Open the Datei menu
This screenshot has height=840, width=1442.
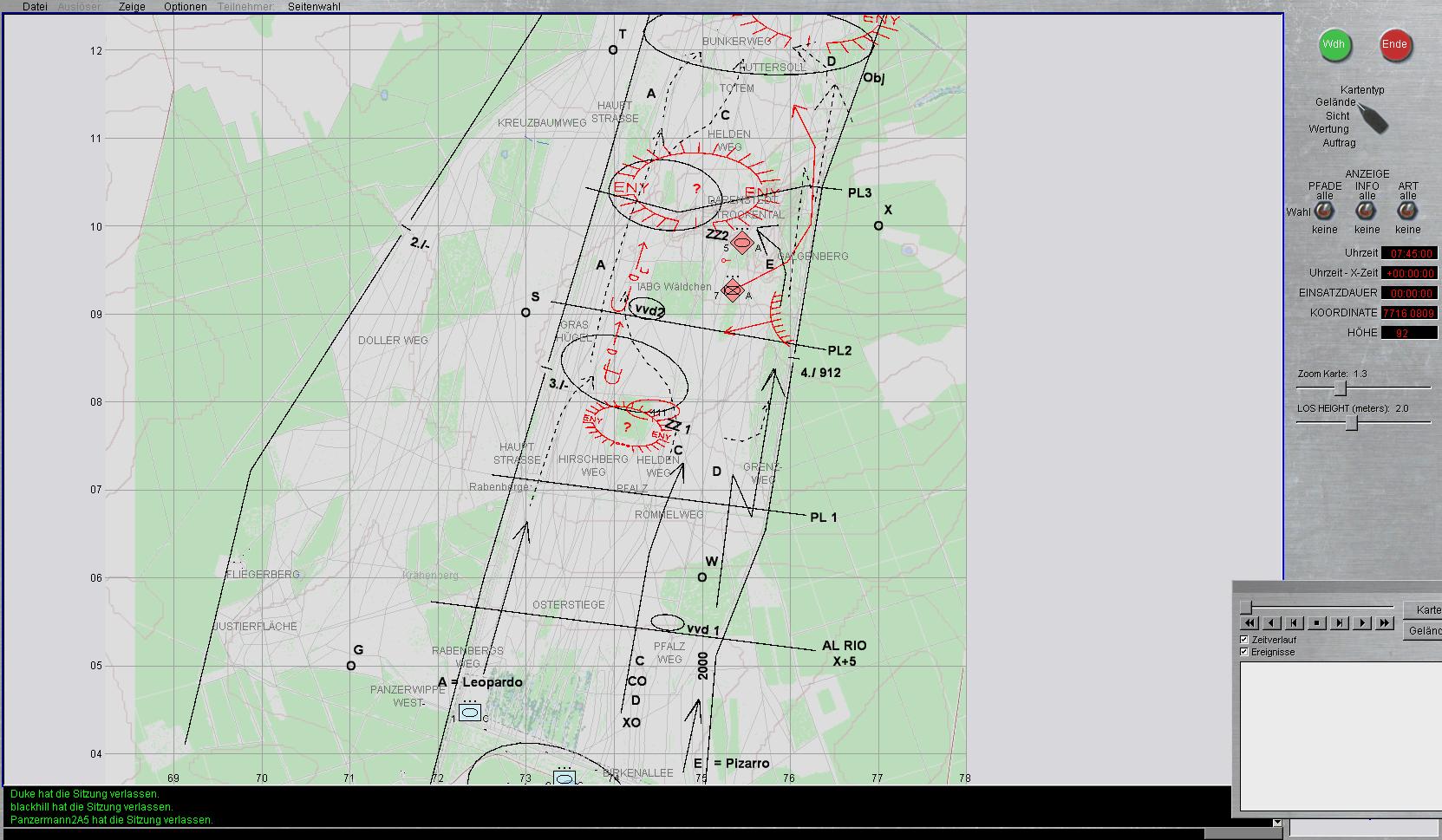[35, 7]
